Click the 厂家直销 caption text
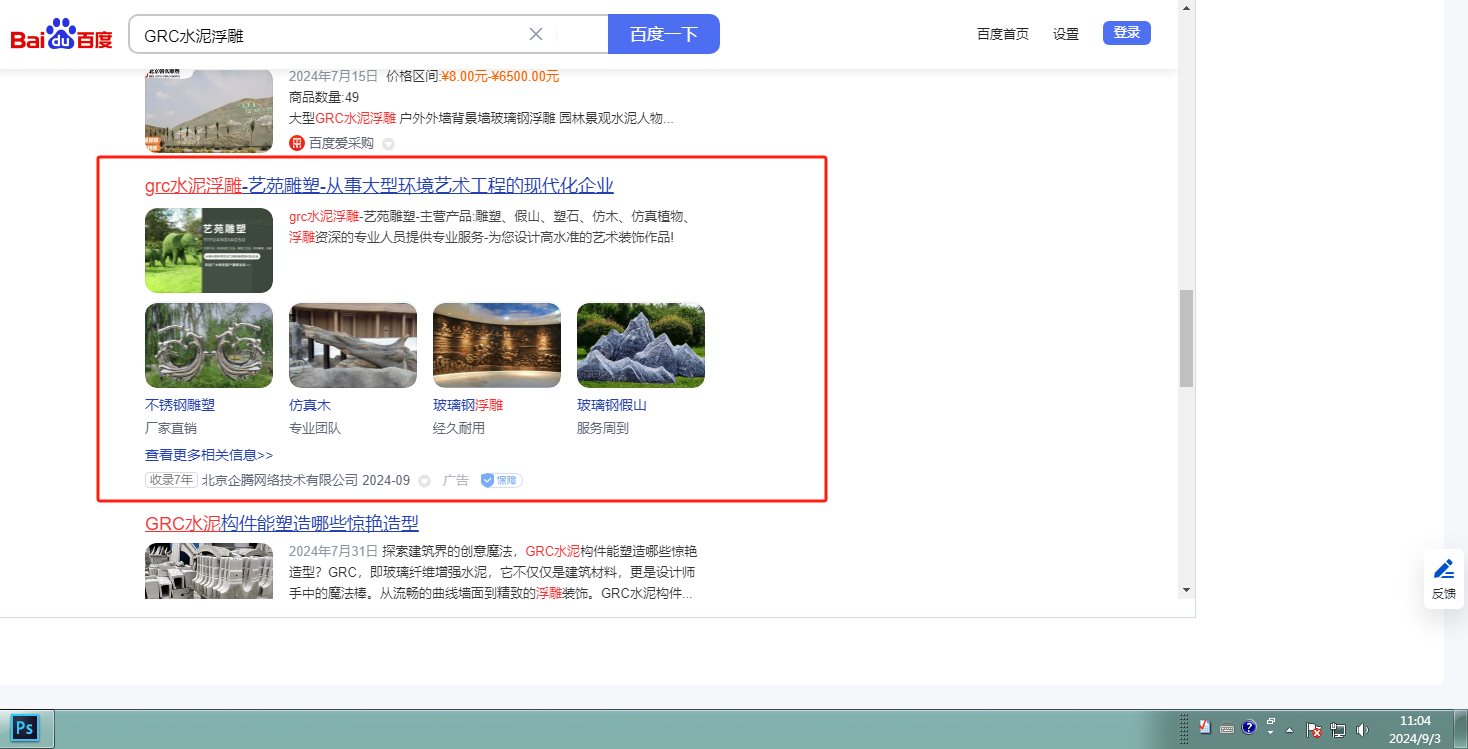The width and height of the screenshot is (1468, 749). coord(171,428)
